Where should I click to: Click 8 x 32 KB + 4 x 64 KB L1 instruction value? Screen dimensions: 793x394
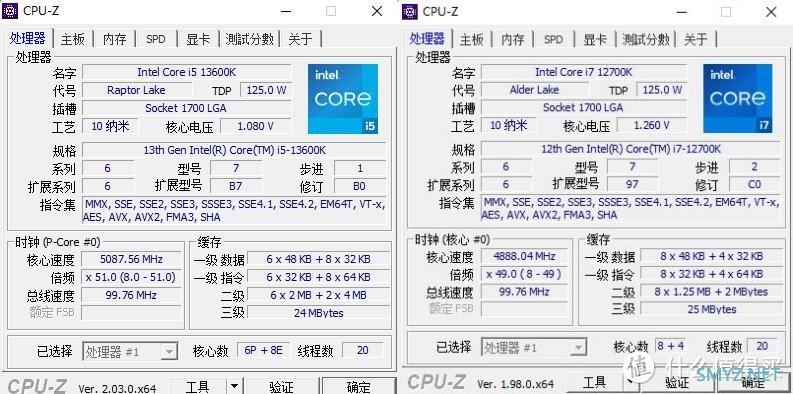click(x=712, y=274)
